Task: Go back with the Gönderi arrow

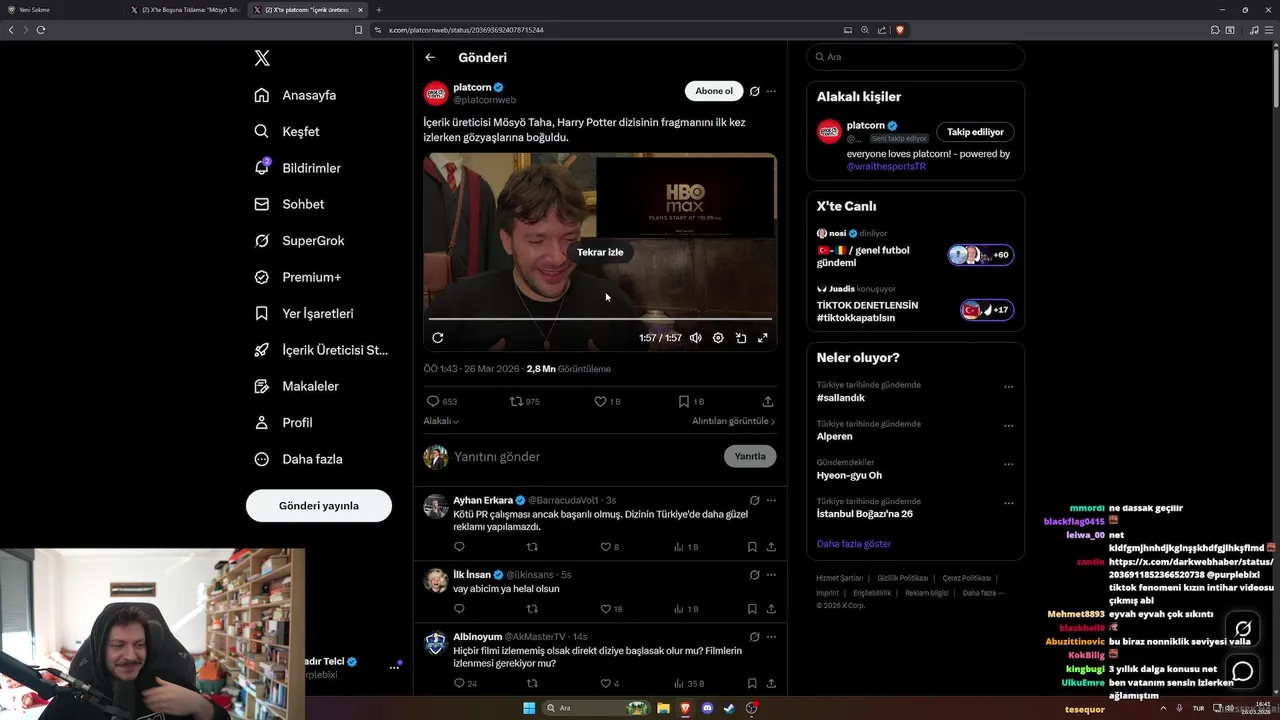Action: 430,58
